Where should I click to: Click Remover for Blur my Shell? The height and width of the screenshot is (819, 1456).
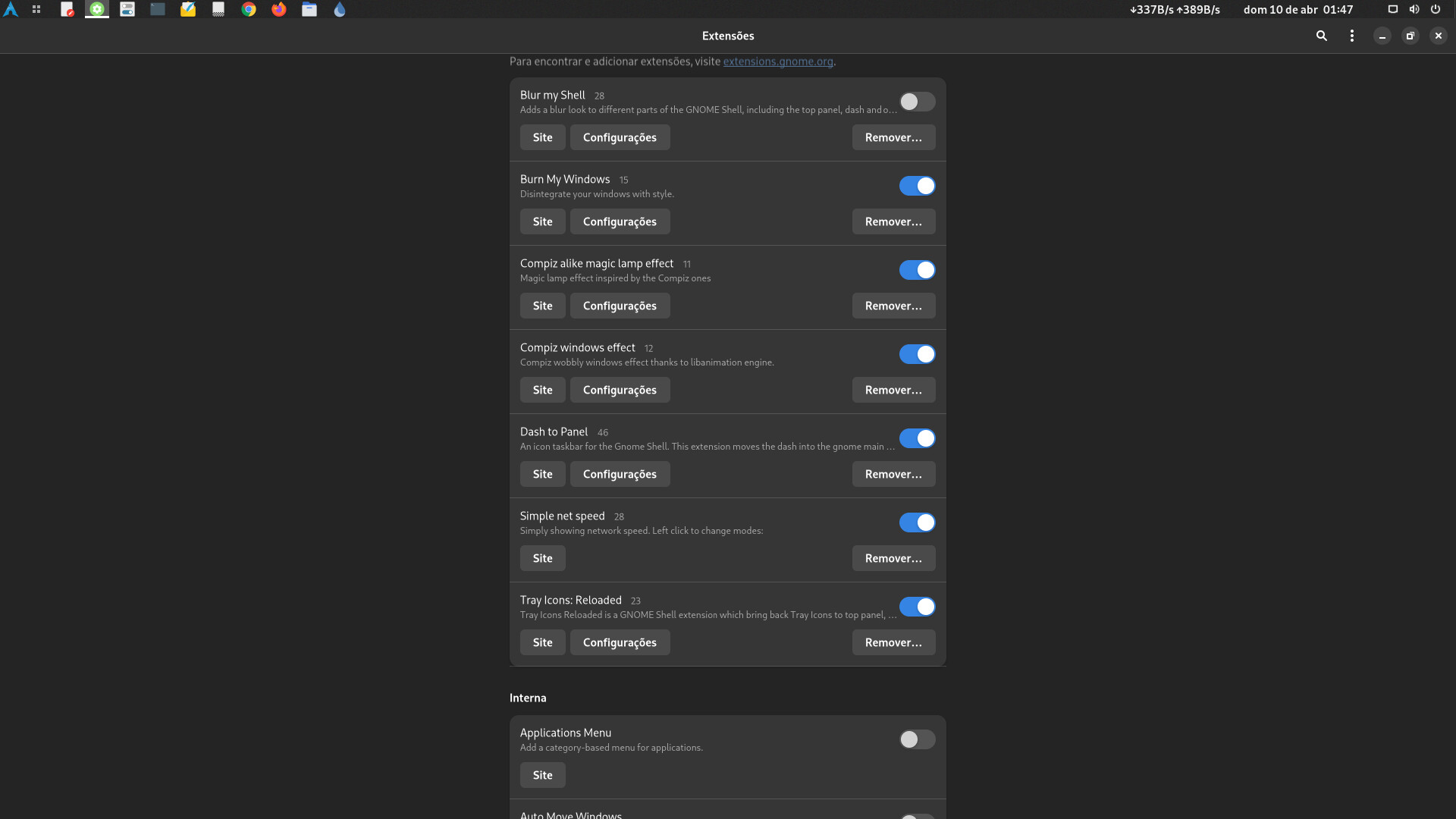[x=894, y=137]
